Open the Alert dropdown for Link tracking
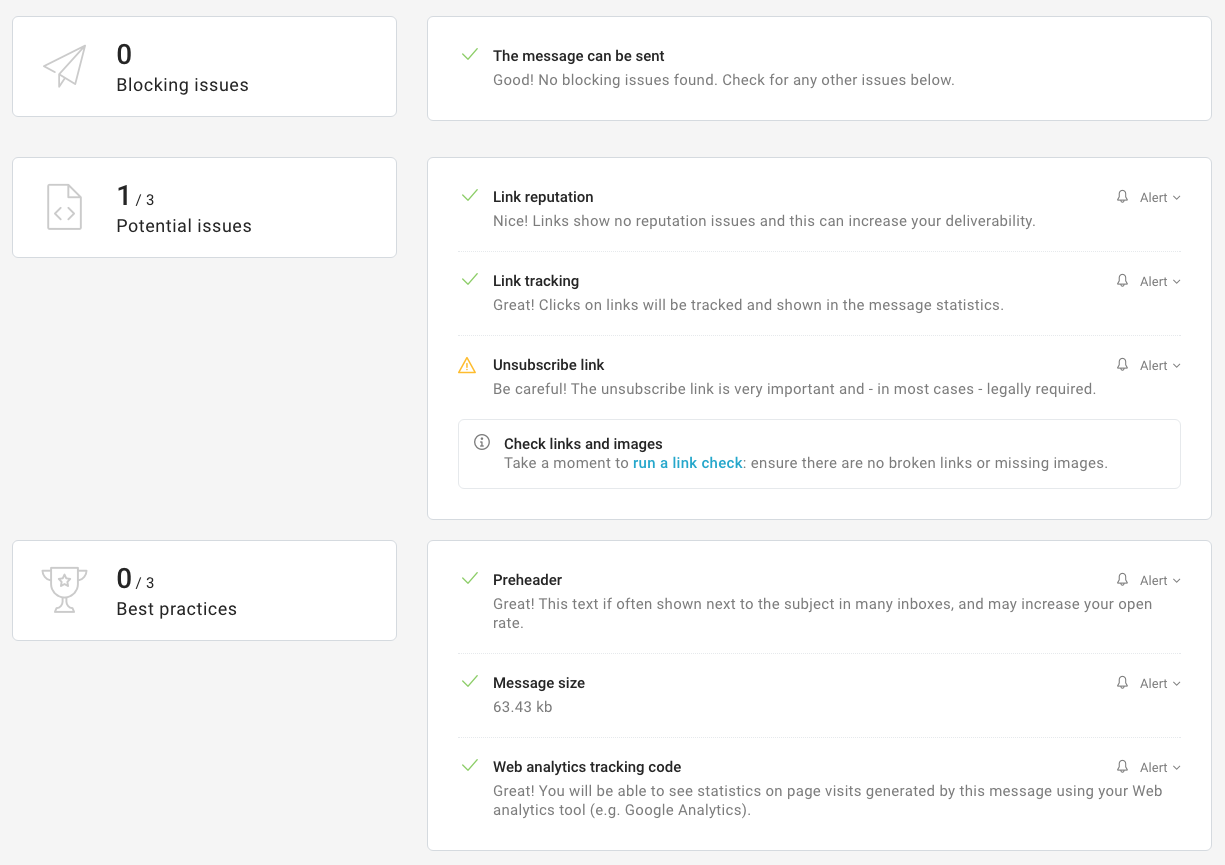Screen dimensions: 1225x865 1160,282
